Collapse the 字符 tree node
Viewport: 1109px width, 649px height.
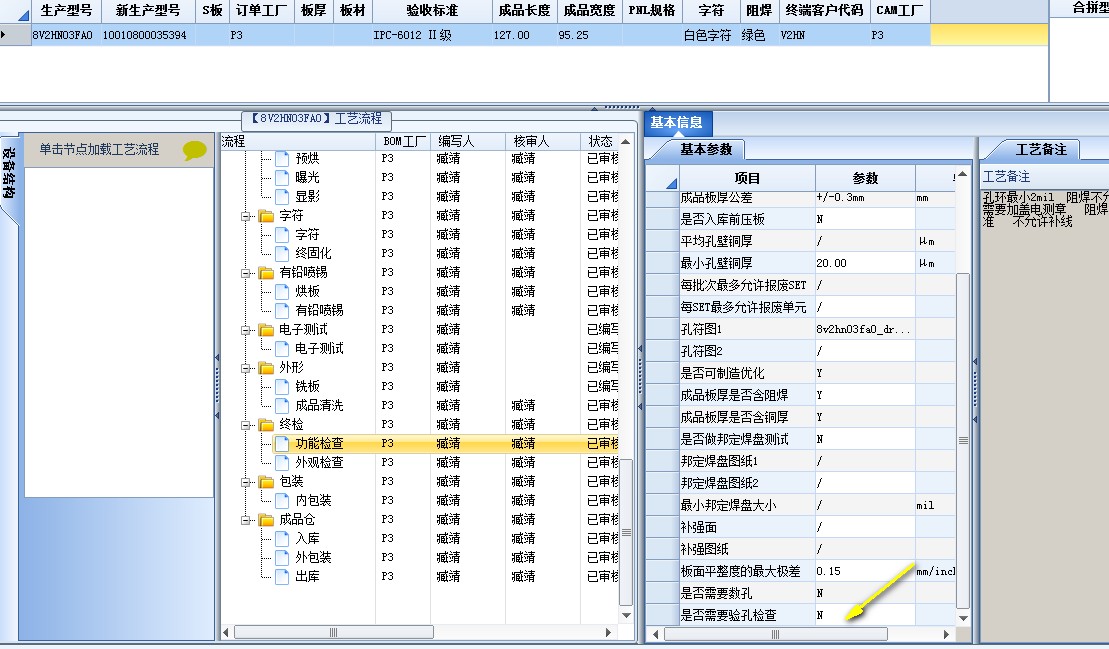245,216
